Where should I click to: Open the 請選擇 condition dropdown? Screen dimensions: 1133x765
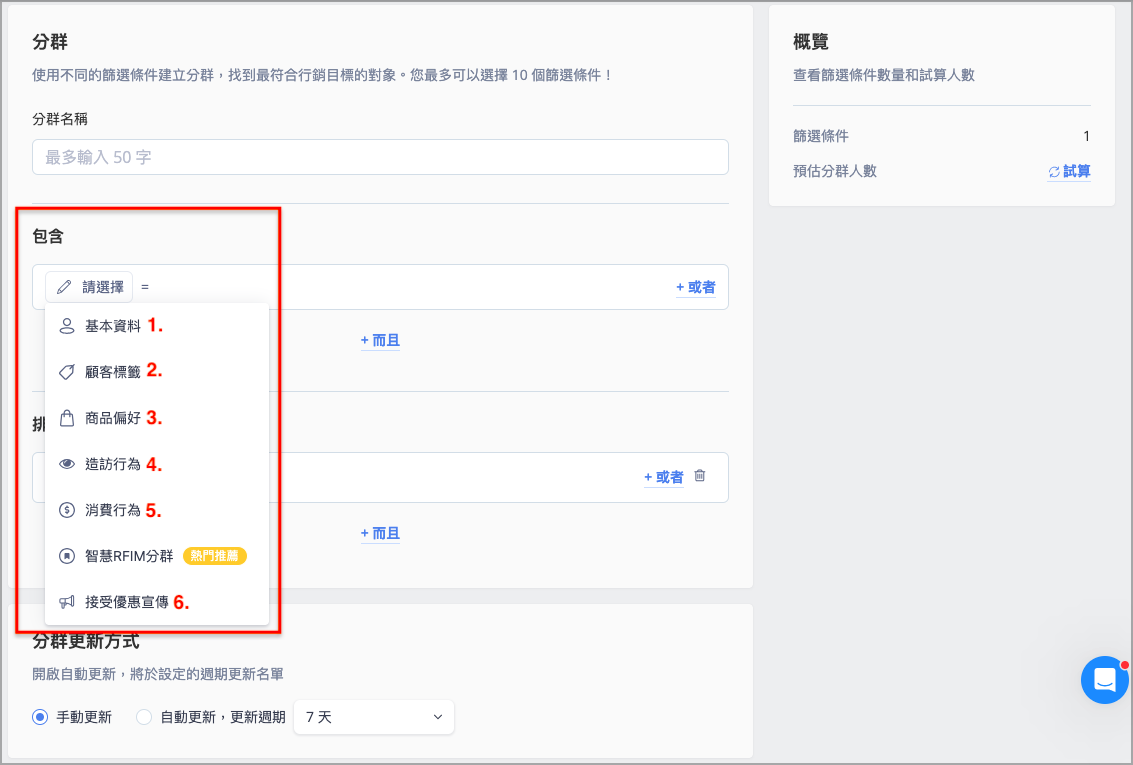pyautogui.click(x=89, y=287)
